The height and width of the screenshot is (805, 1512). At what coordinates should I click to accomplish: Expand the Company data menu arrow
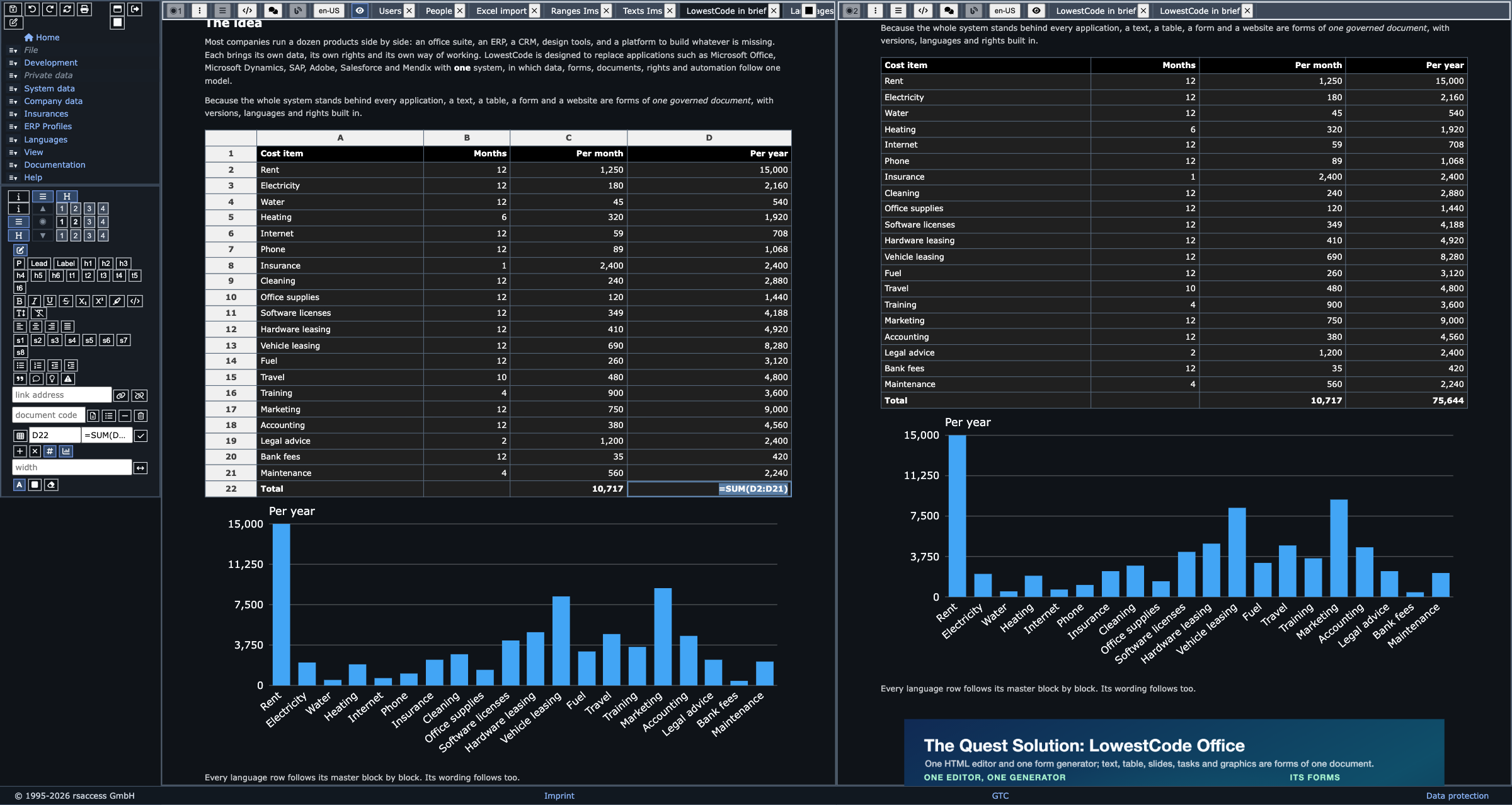click(x=13, y=101)
